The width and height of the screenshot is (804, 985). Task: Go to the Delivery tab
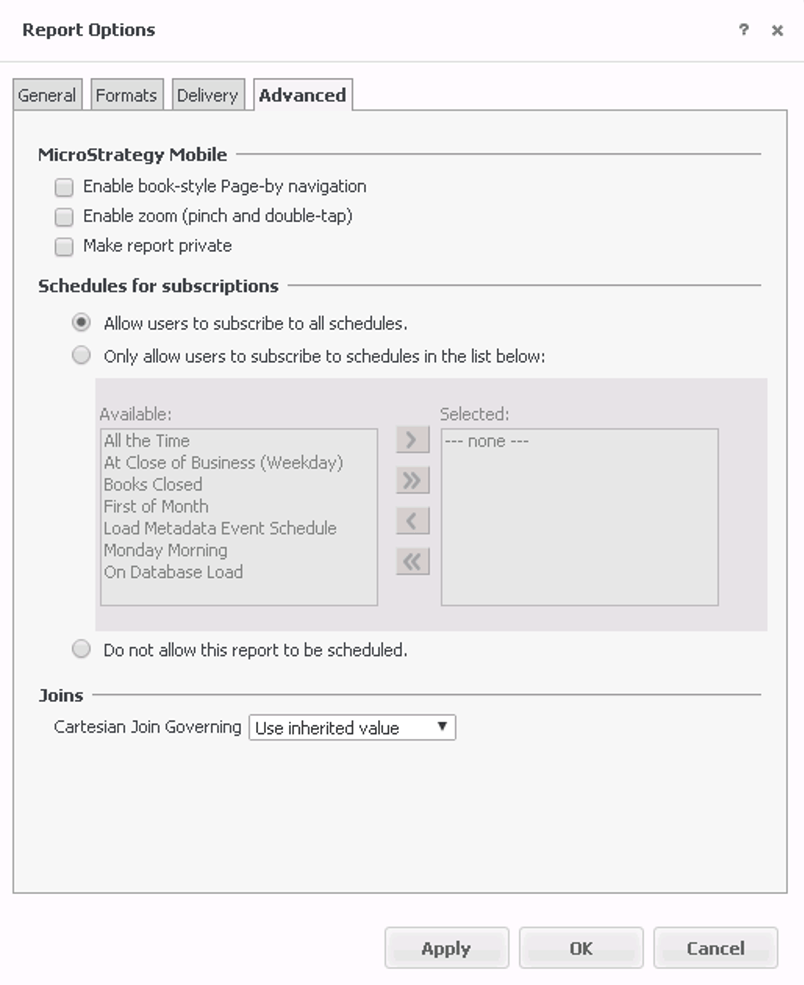pyautogui.click(x=207, y=96)
